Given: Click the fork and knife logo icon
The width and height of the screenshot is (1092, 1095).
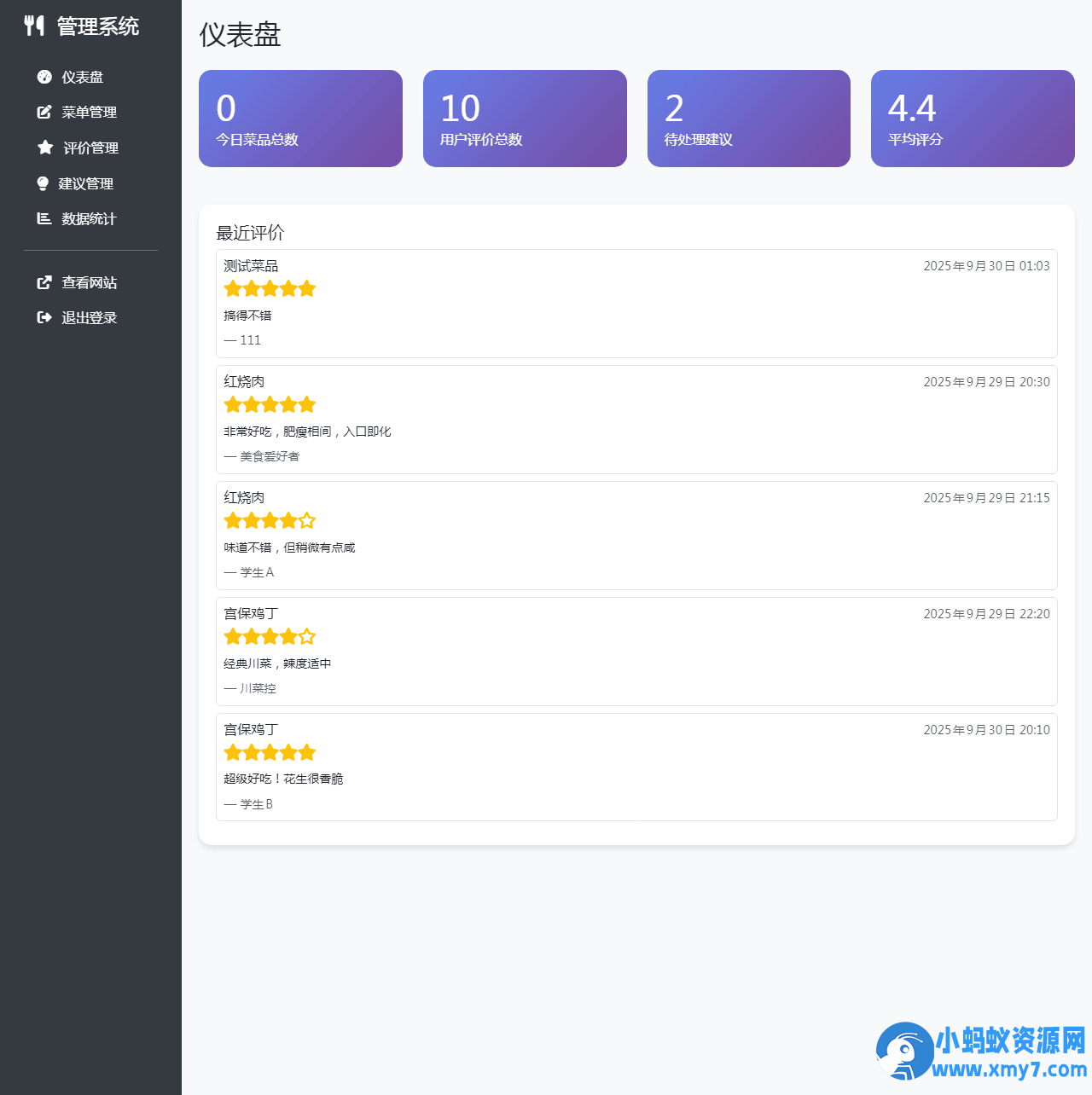Looking at the screenshot, I should (34, 26).
